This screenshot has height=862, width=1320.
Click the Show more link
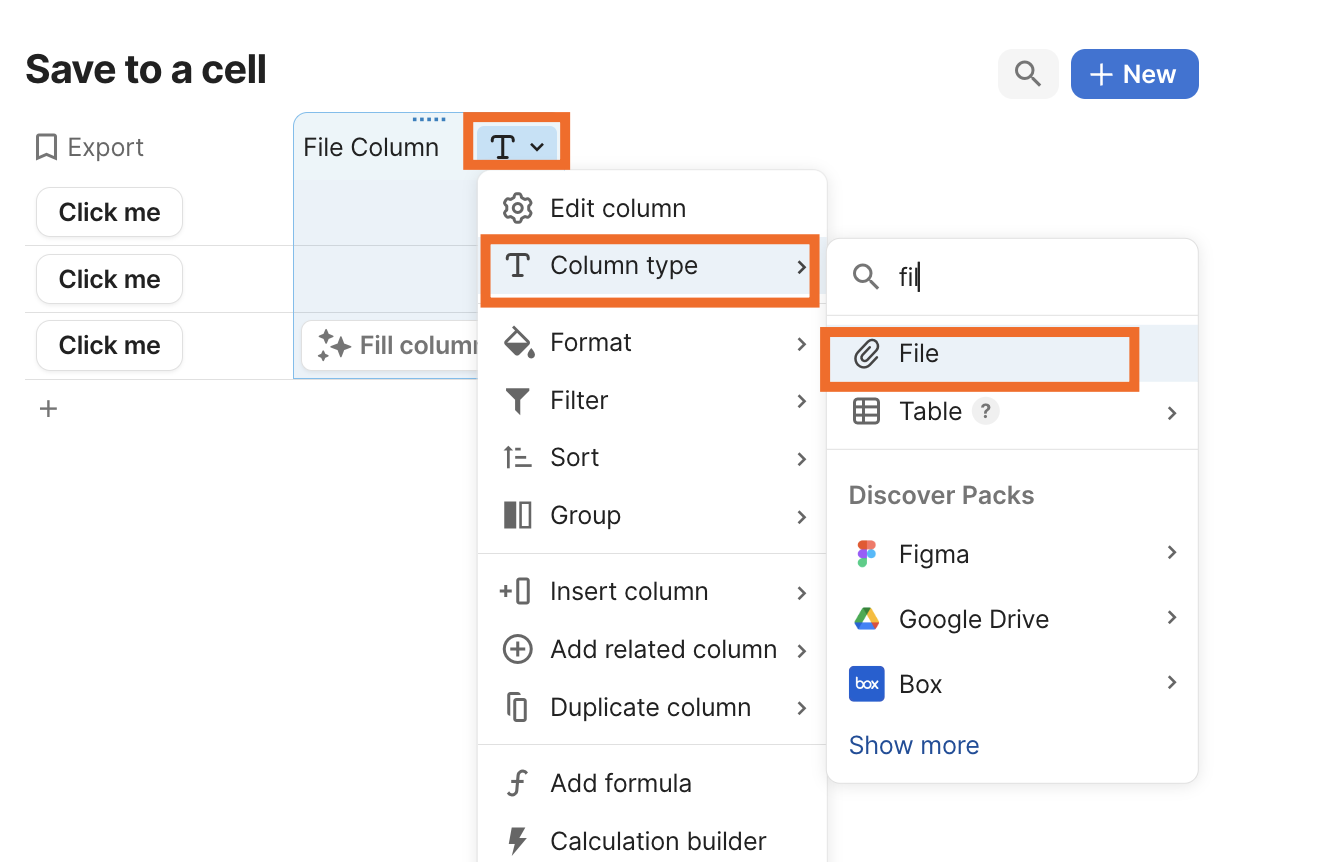(914, 745)
